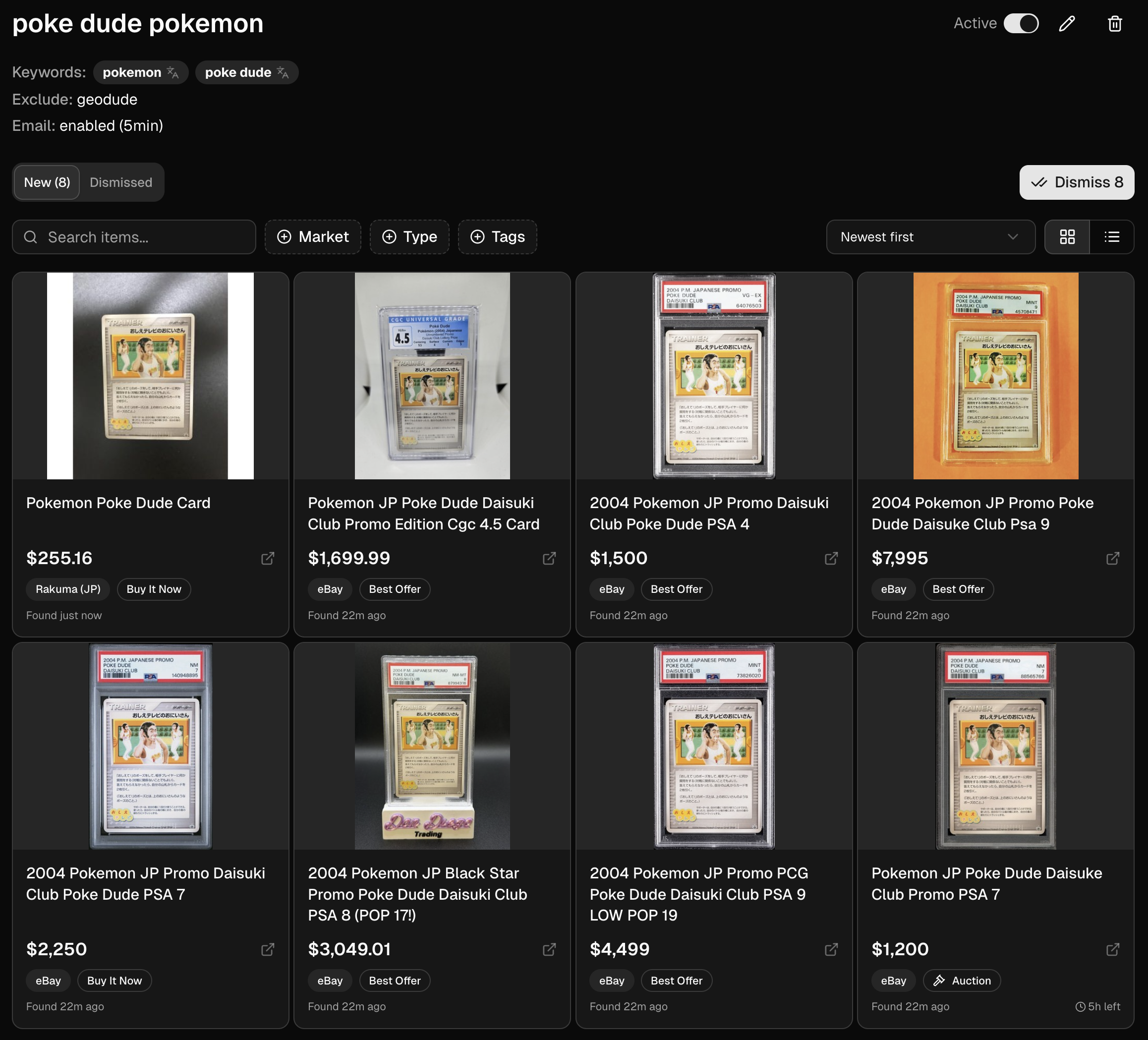Open external link for $3,049.01 listing
The height and width of the screenshot is (1040, 1148).
point(549,949)
